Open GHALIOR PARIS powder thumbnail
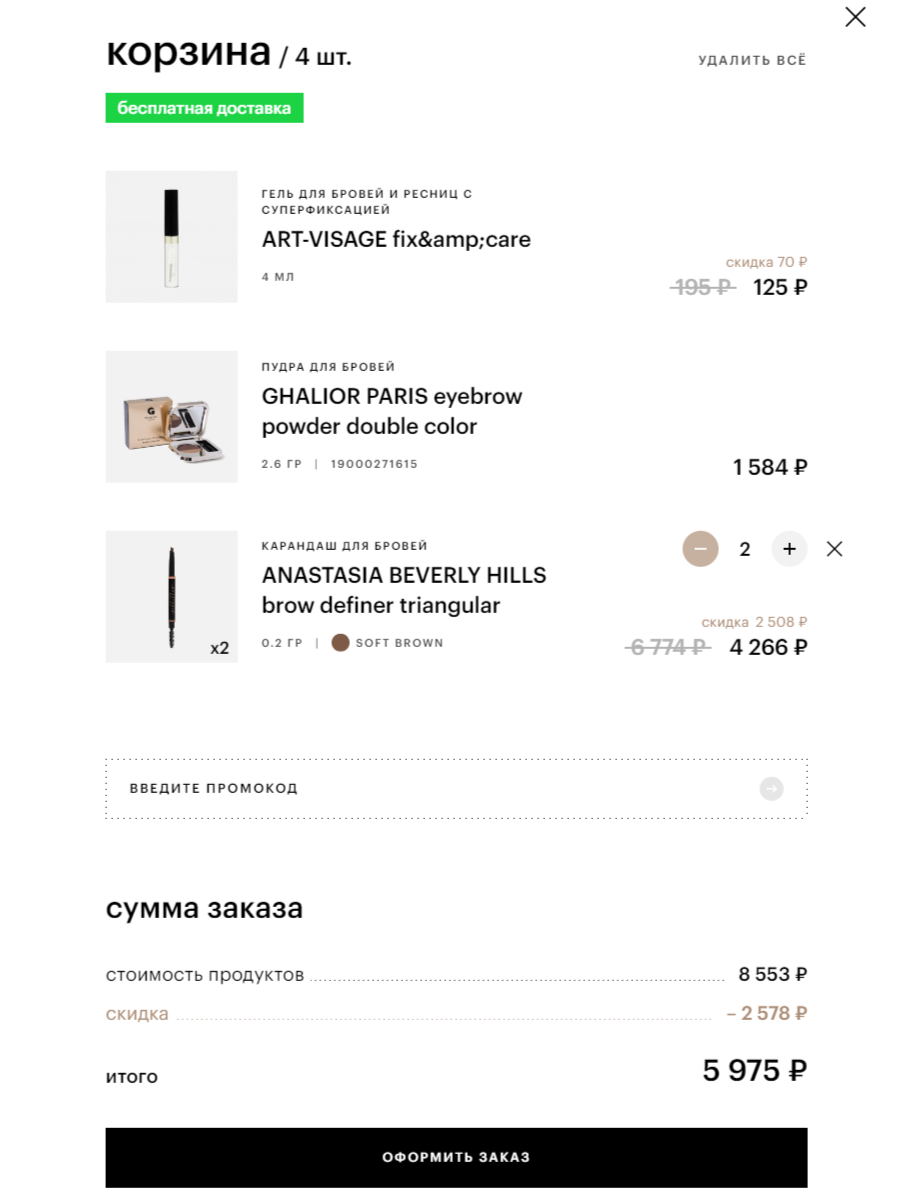This screenshot has height=1204, width=897. (172, 417)
